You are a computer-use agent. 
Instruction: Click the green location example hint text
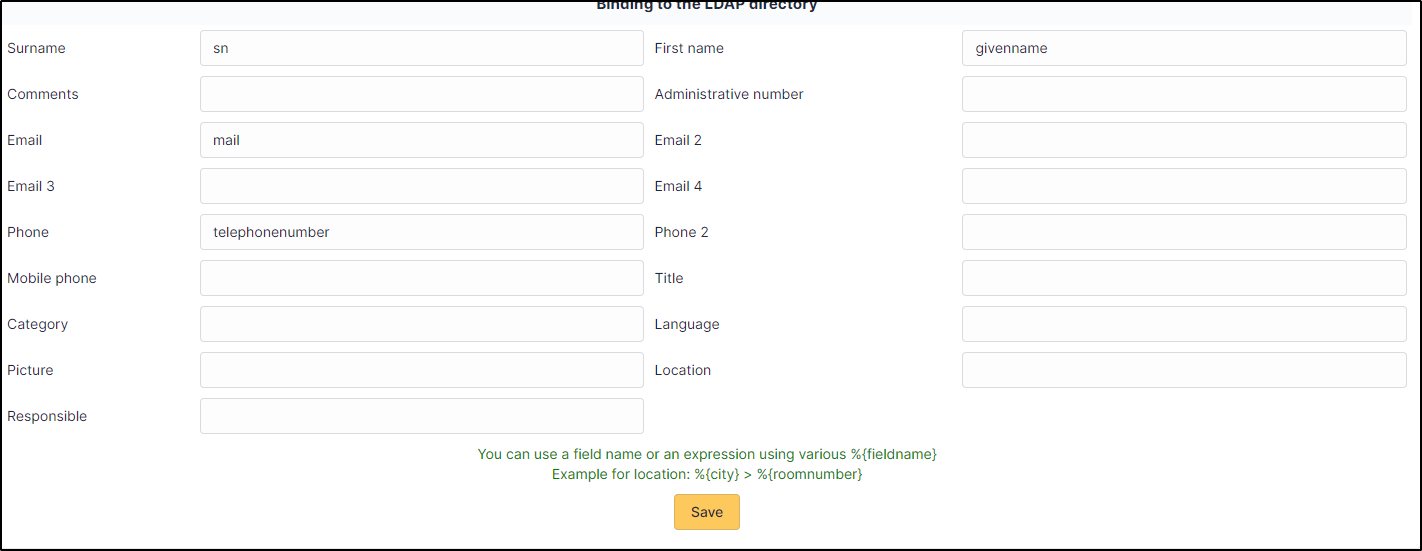707,474
